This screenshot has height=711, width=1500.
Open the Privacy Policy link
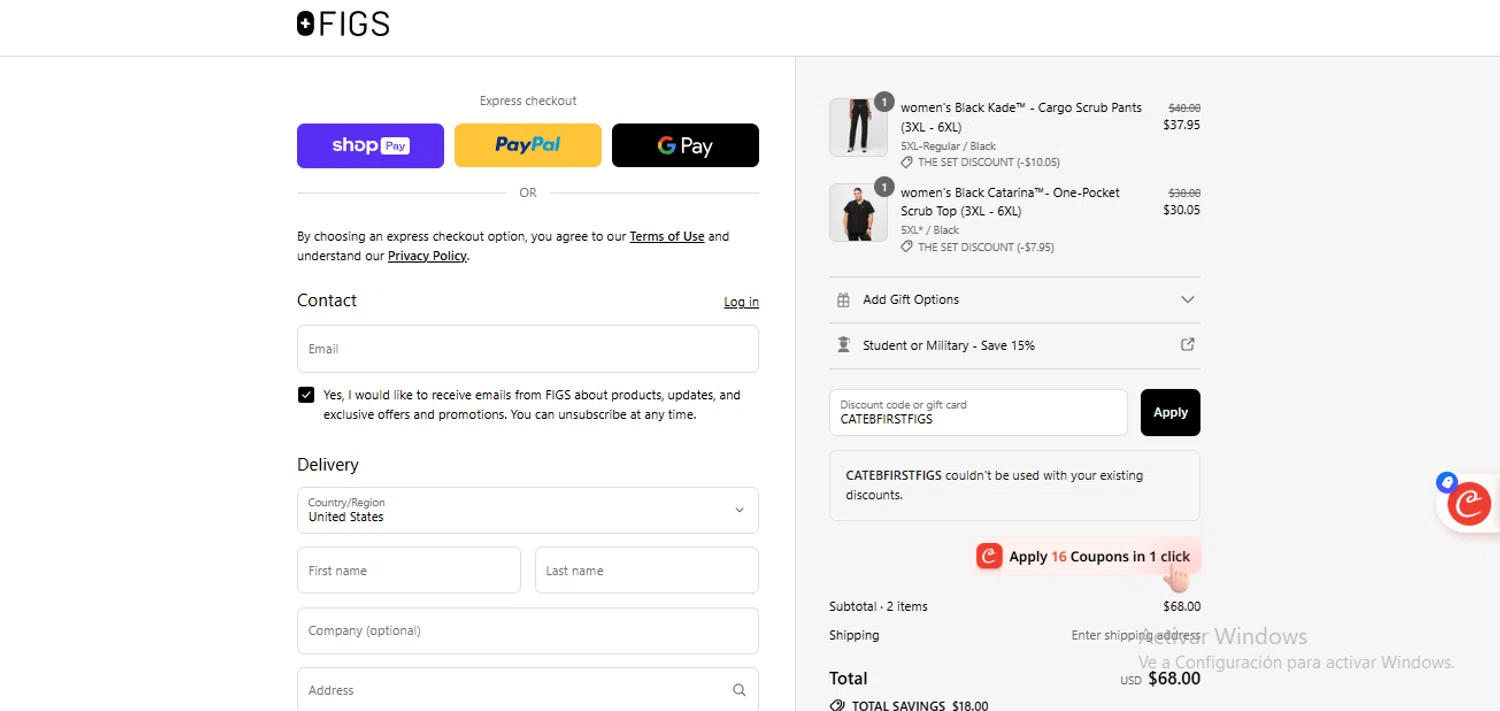click(427, 256)
